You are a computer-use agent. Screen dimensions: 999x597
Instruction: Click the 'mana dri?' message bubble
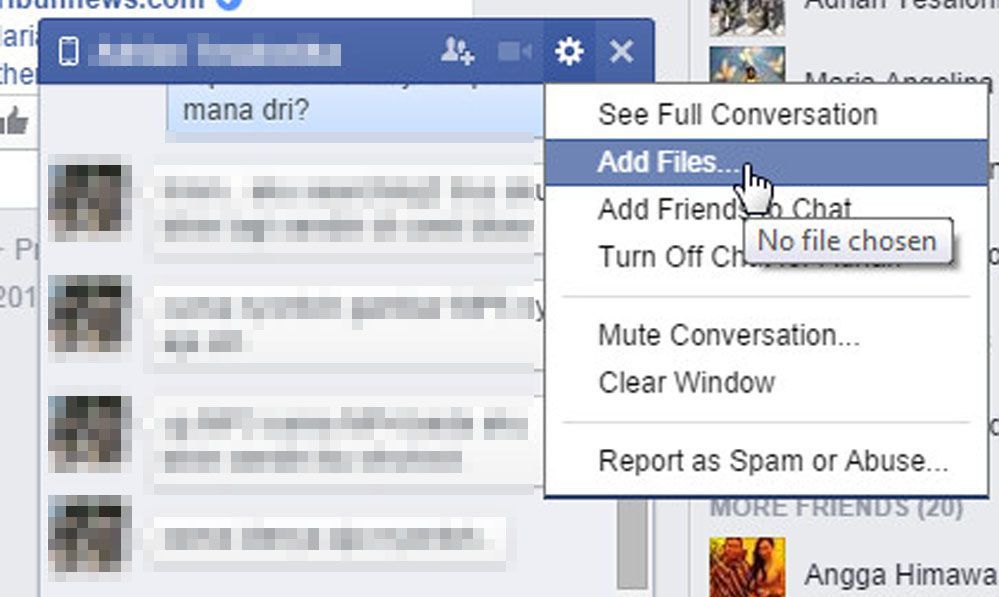point(354,112)
